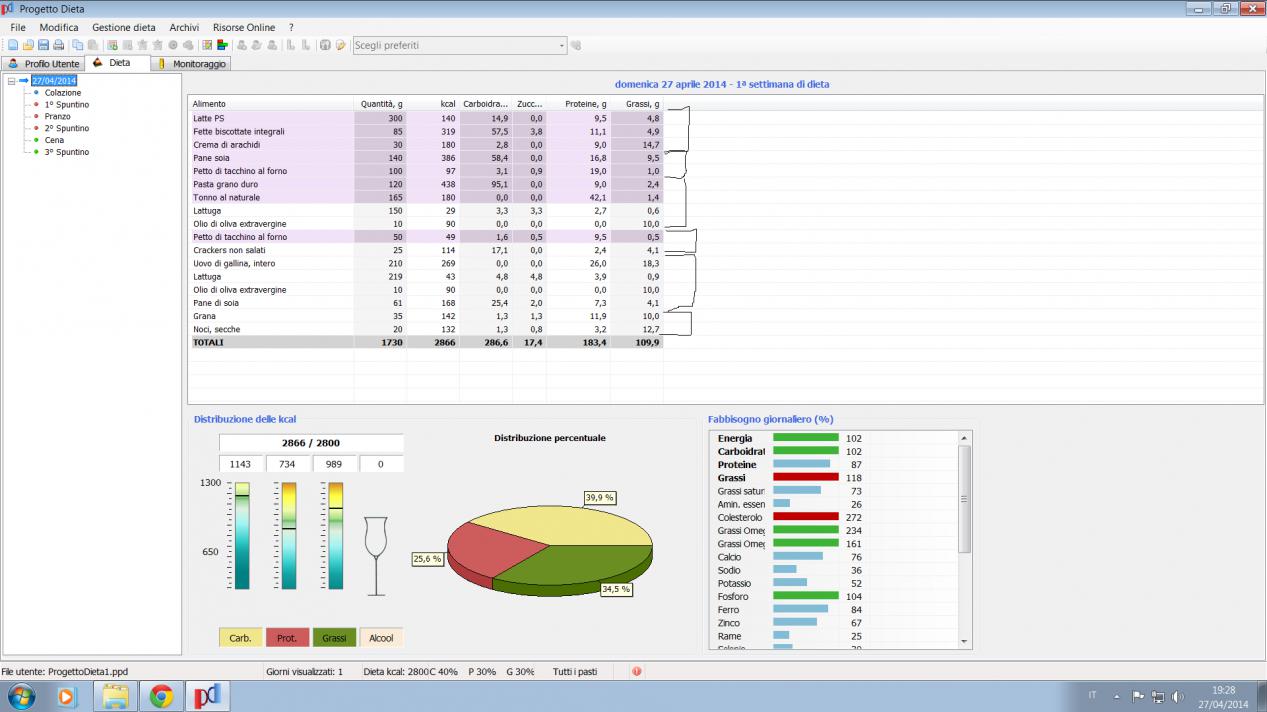Switch to the Monitoraggio tab
This screenshot has width=1267, height=712.
point(193,64)
